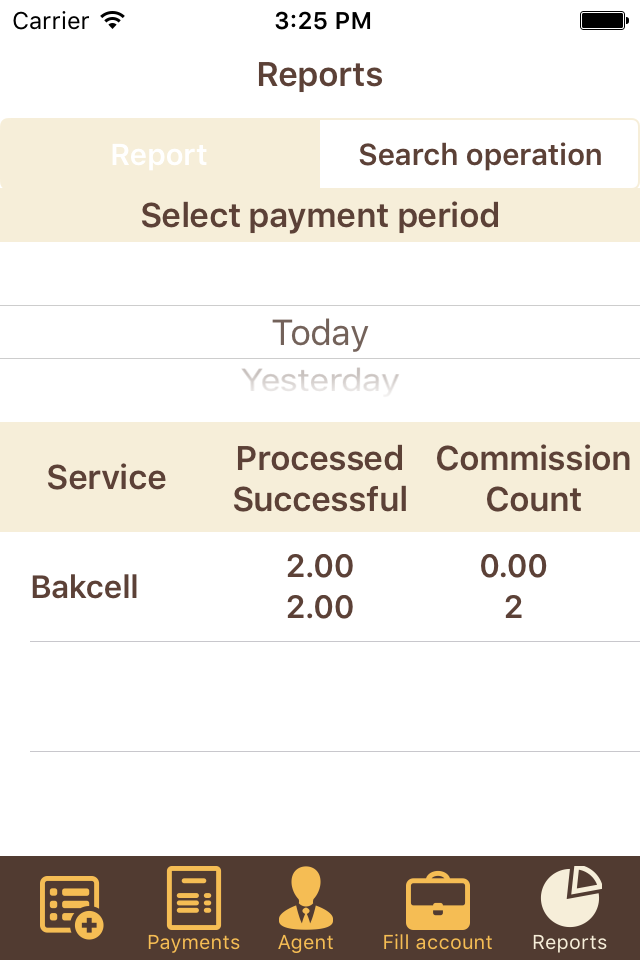This screenshot has width=640, height=960.
Task: Select Today in the period picker
Action: point(320,333)
